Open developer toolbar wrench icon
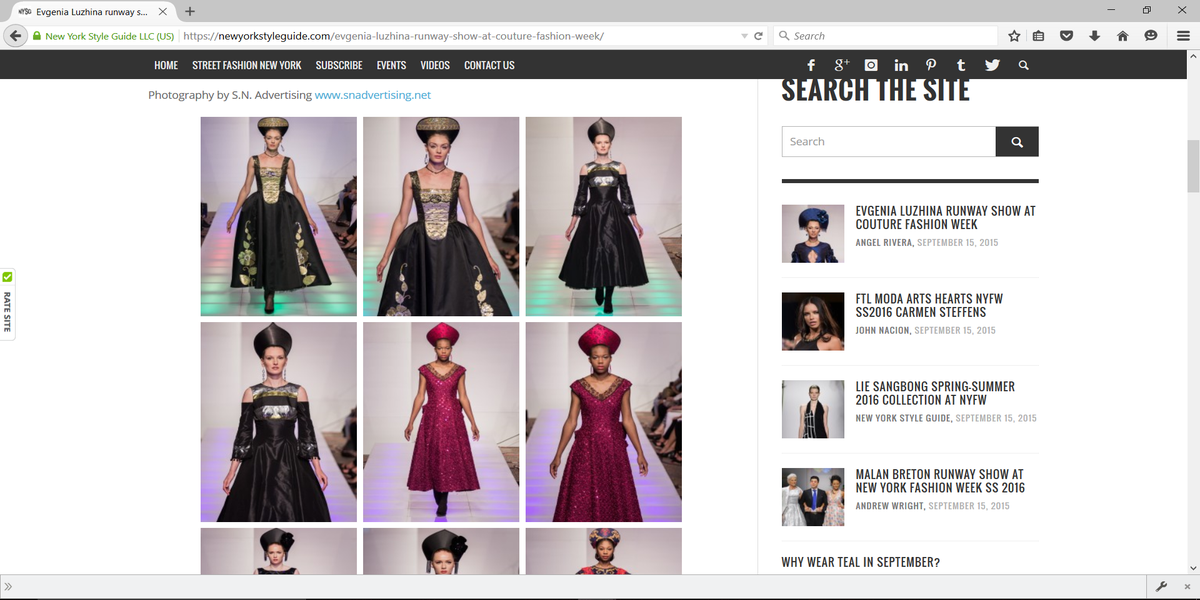Image resolution: width=1200 pixels, height=600 pixels. 1162,586
